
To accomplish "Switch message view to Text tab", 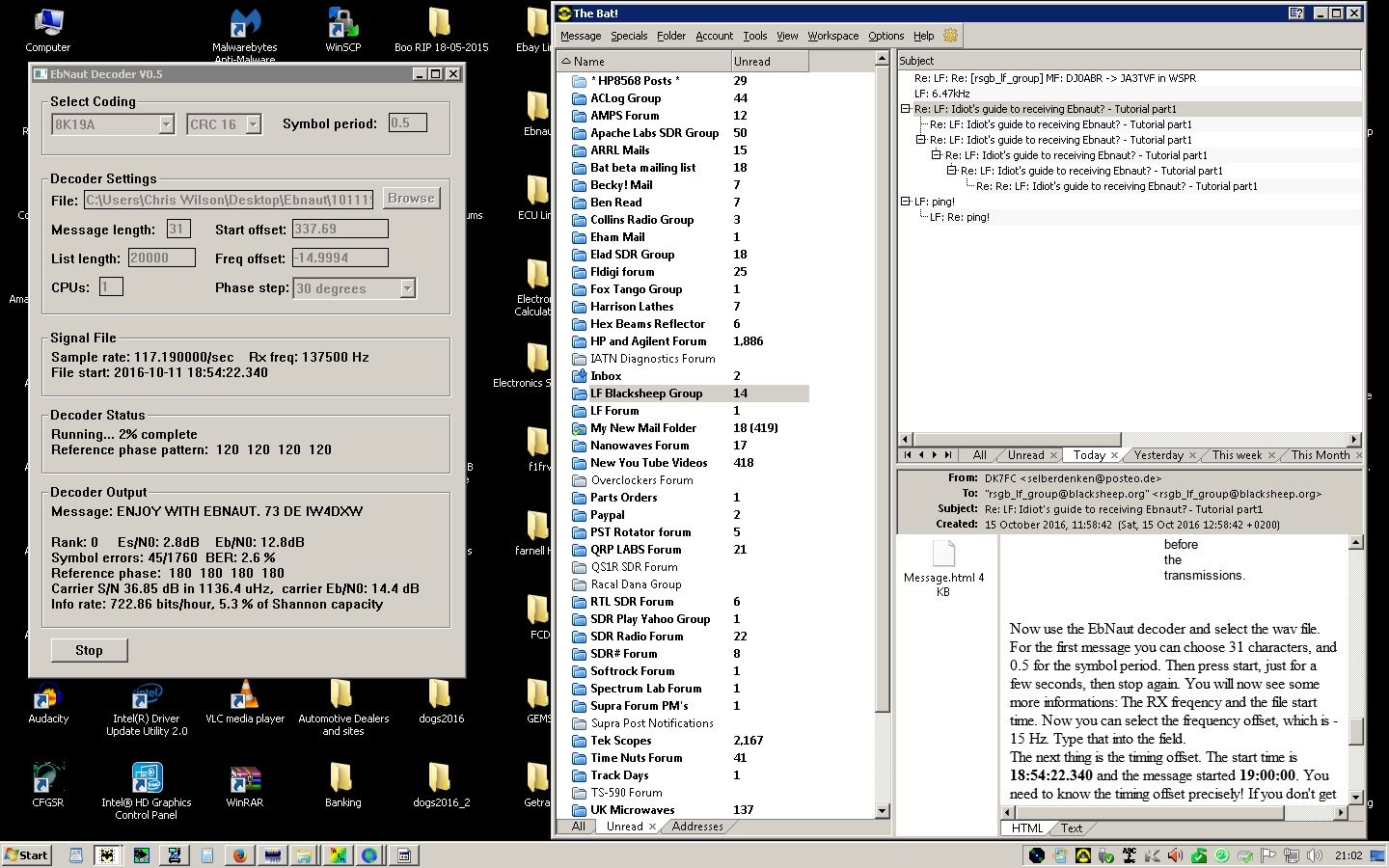I will [1071, 828].
